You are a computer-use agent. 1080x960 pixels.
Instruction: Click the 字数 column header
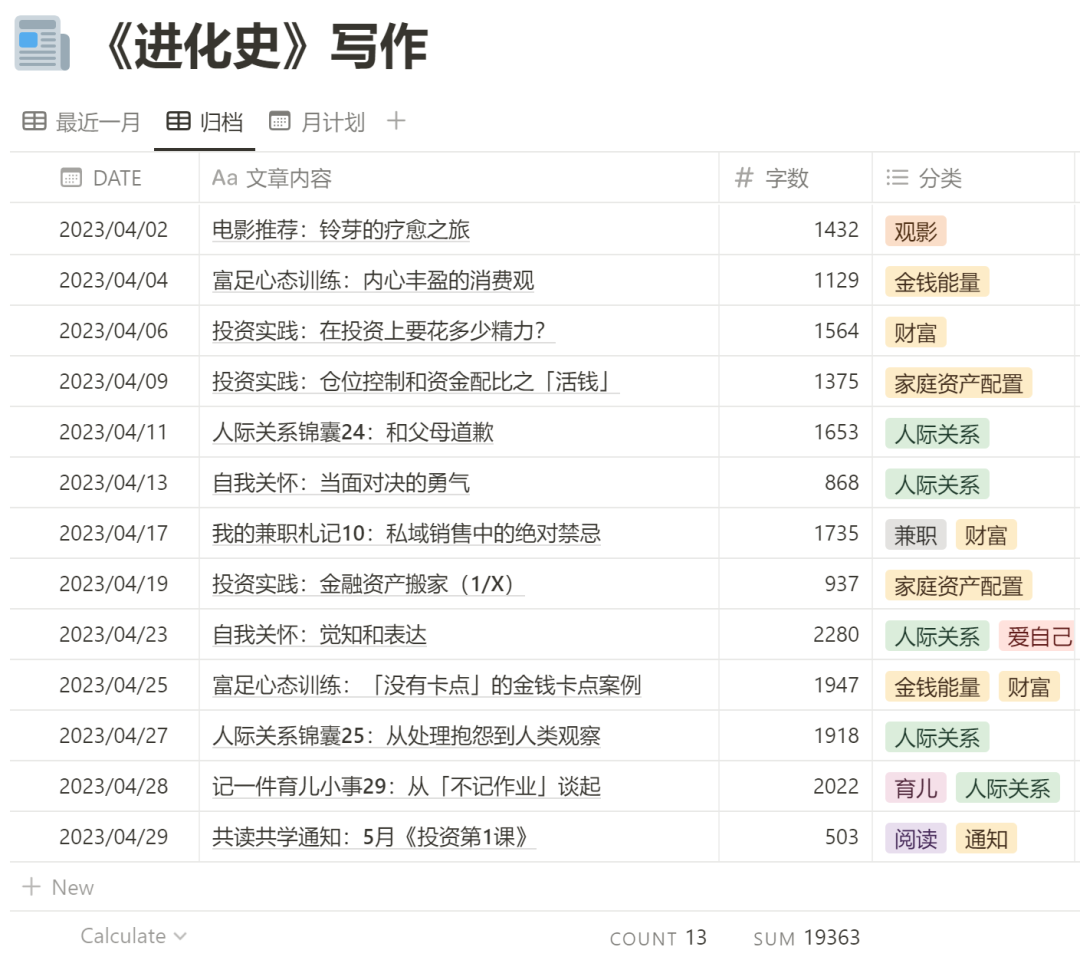coord(796,178)
